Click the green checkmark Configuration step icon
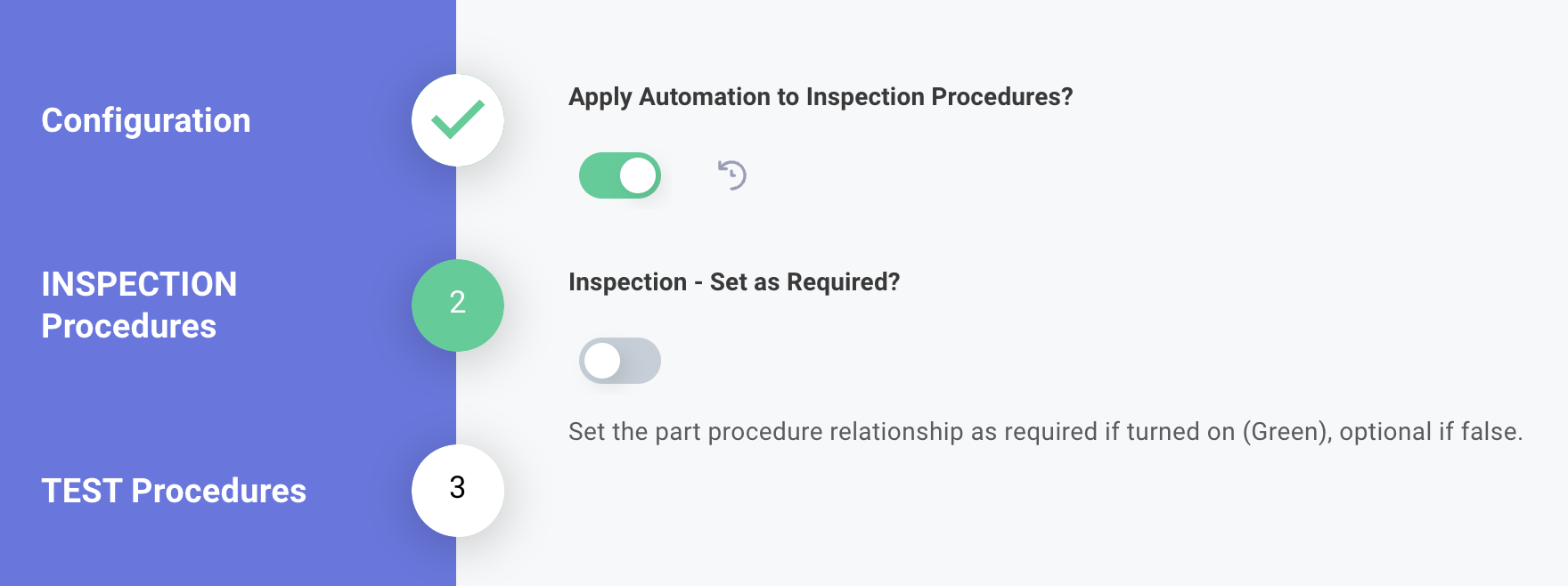The height and width of the screenshot is (586, 1568). pos(457,120)
